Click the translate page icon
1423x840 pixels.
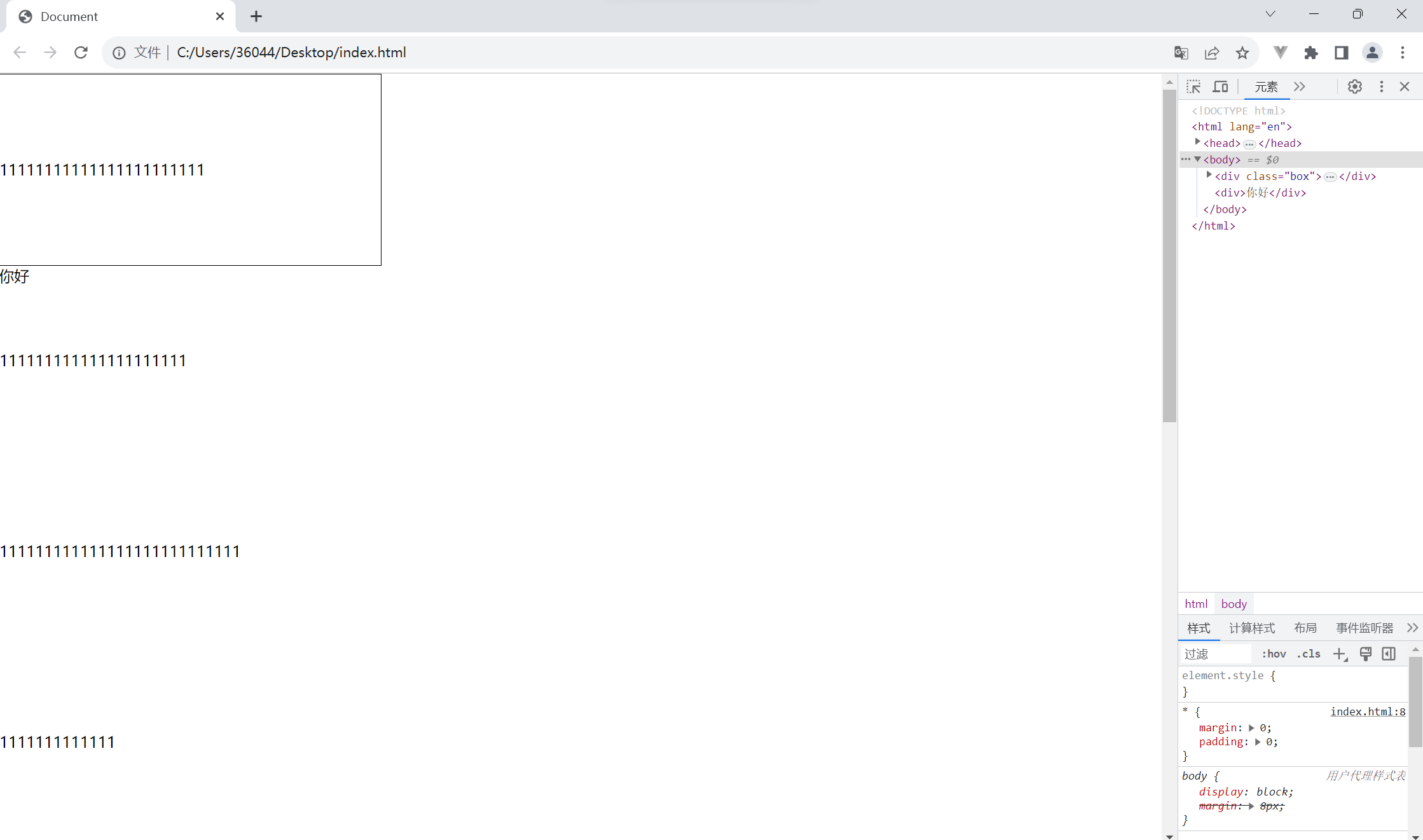coord(1181,53)
